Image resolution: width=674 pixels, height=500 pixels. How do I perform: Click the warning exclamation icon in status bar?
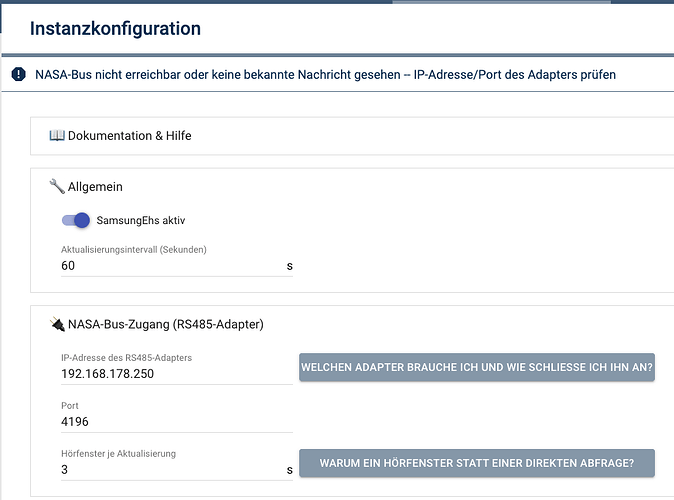(x=18, y=74)
